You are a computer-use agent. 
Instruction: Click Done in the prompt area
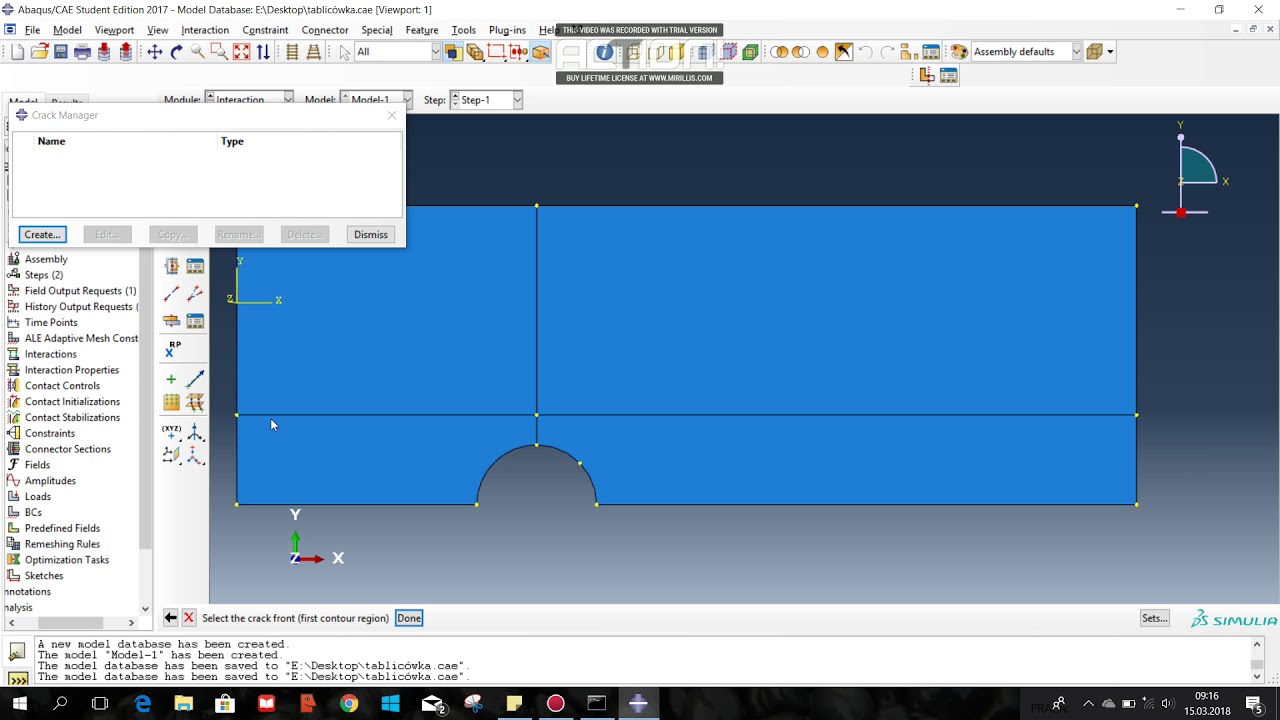409,618
